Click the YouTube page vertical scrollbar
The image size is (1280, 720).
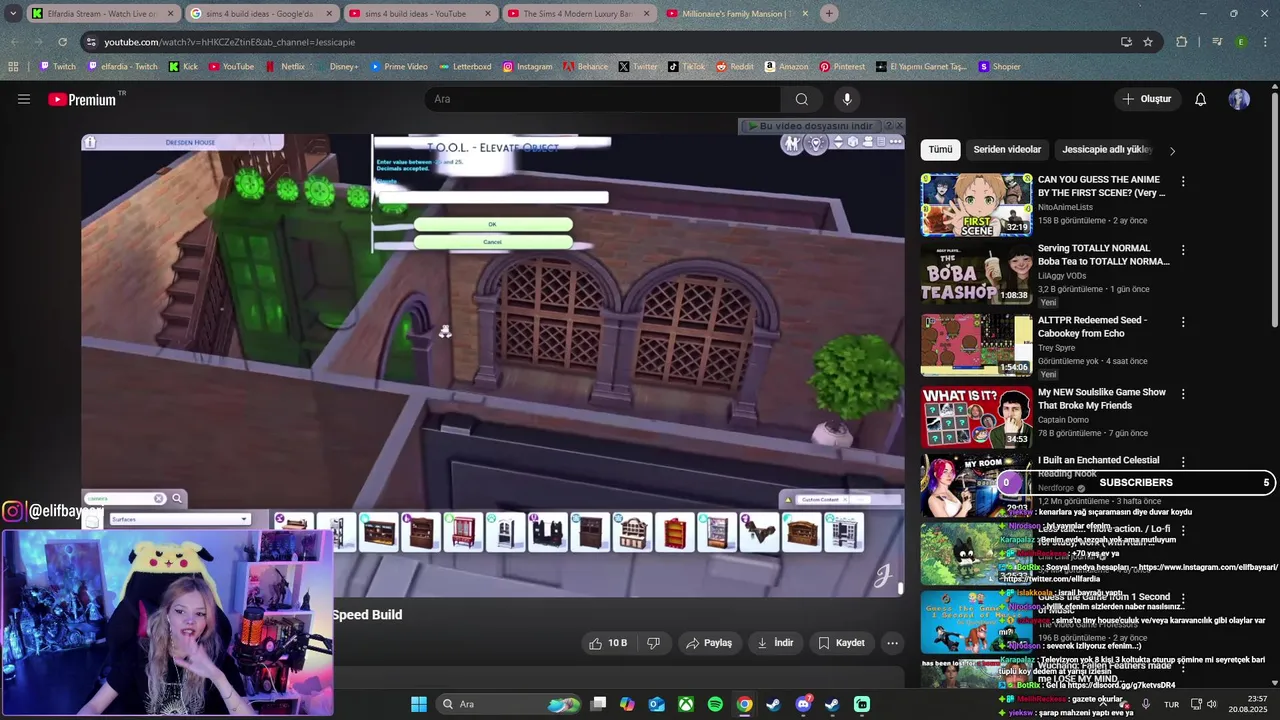pos(1274,210)
